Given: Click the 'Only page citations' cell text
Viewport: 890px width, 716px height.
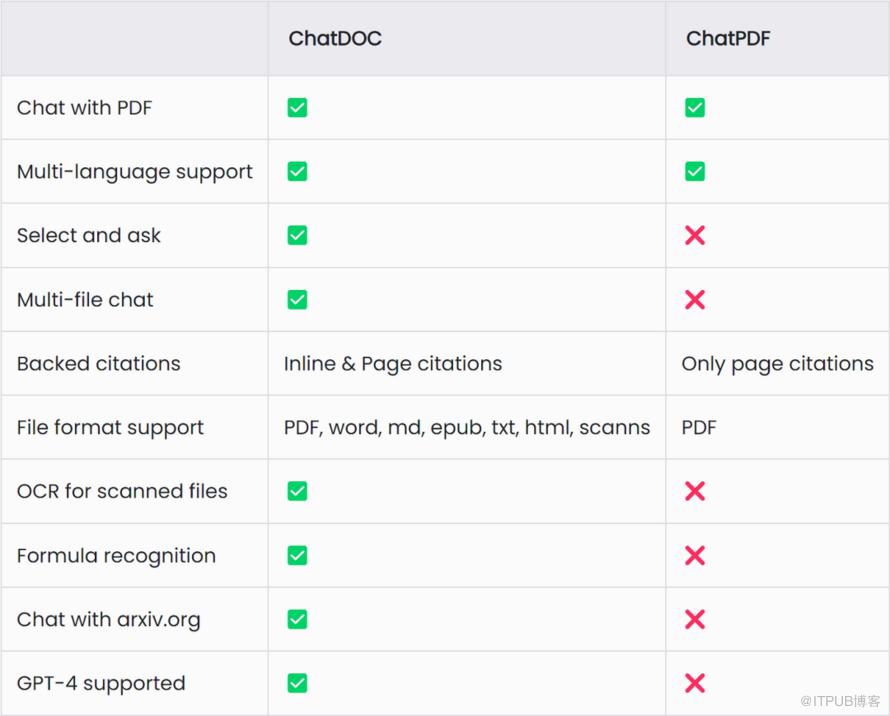Looking at the screenshot, I should [x=777, y=364].
